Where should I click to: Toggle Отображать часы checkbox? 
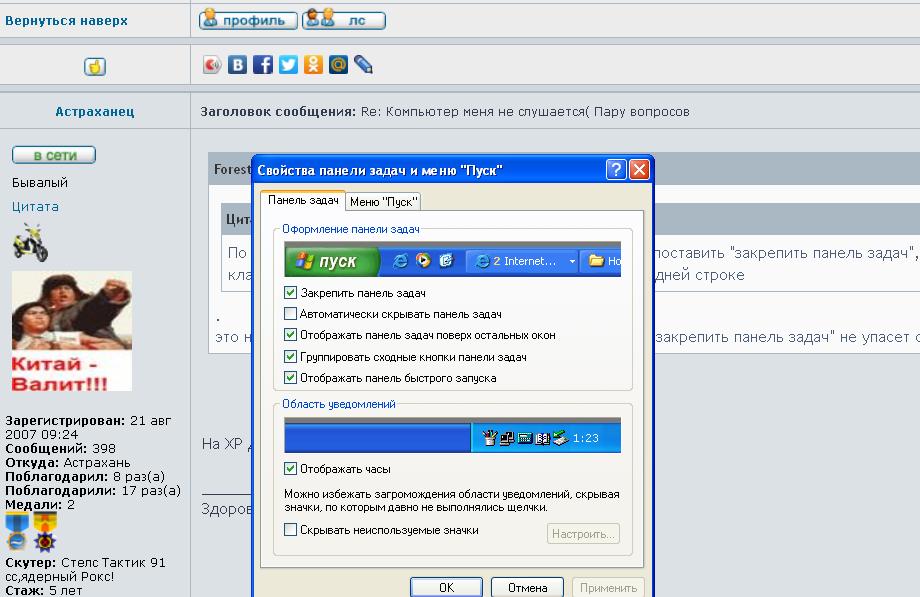click(x=291, y=469)
